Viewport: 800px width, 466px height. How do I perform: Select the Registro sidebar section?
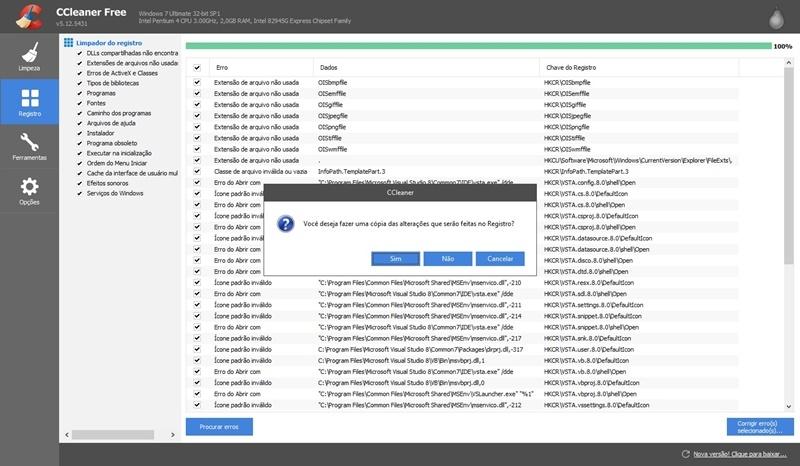(29, 102)
